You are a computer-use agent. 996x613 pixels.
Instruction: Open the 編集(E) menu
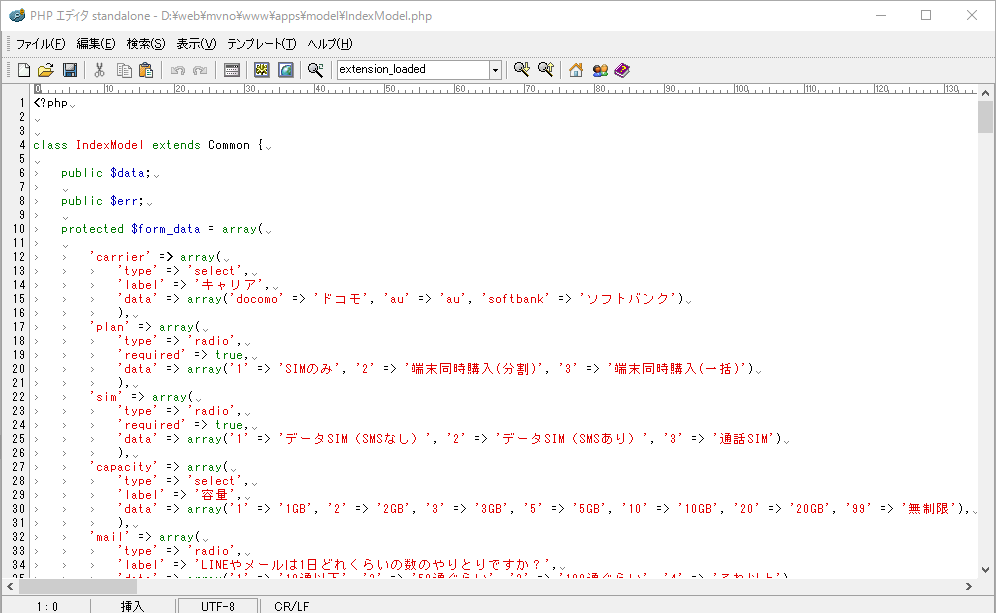[96, 44]
